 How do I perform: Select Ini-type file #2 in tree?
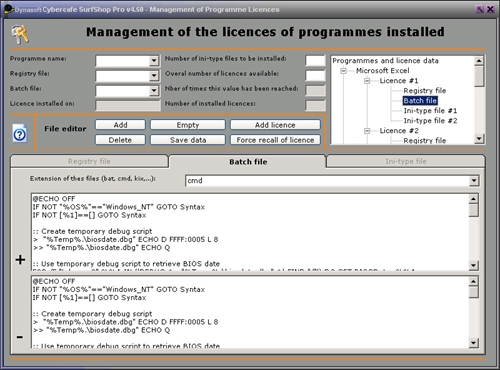(x=430, y=121)
